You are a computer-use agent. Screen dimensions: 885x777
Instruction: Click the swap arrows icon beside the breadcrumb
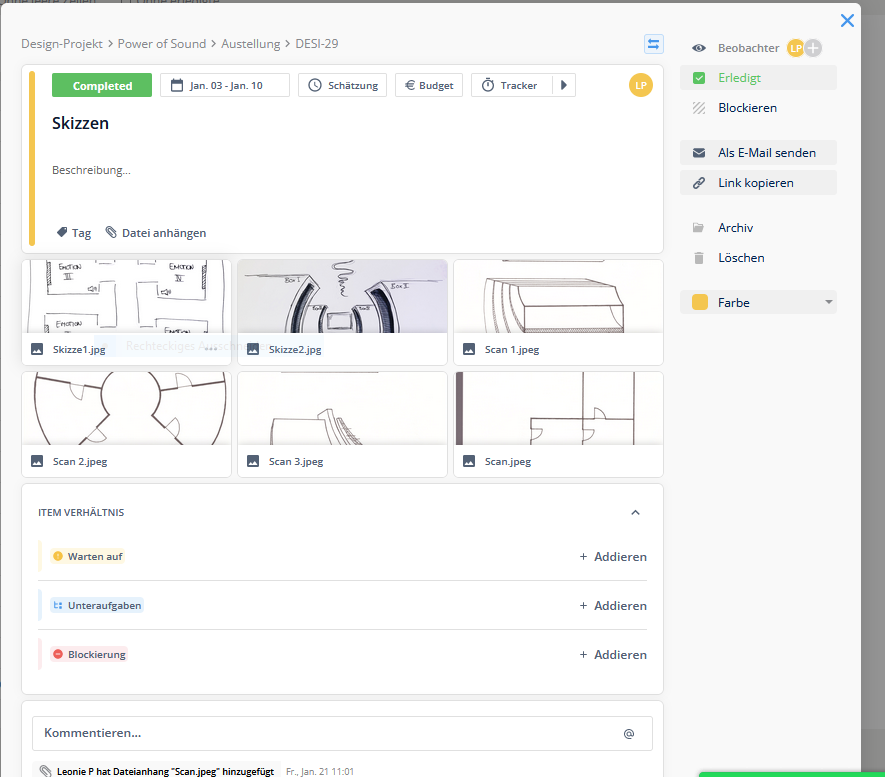point(653,44)
